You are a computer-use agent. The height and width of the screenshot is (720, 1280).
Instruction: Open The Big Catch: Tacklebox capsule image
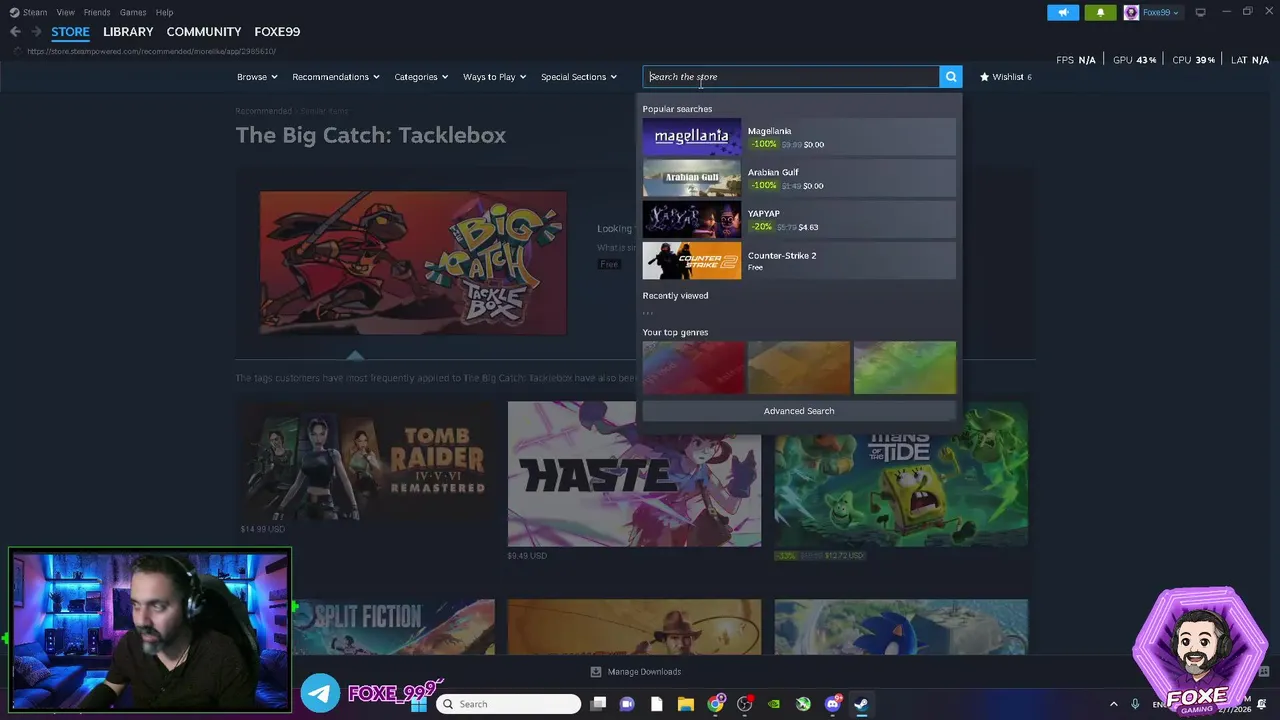(413, 263)
